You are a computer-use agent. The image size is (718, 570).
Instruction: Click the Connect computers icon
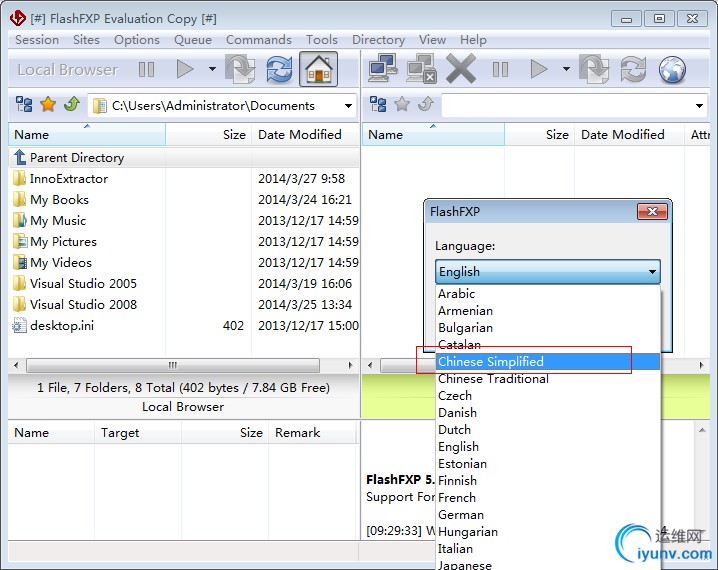click(x=383, y=69)
